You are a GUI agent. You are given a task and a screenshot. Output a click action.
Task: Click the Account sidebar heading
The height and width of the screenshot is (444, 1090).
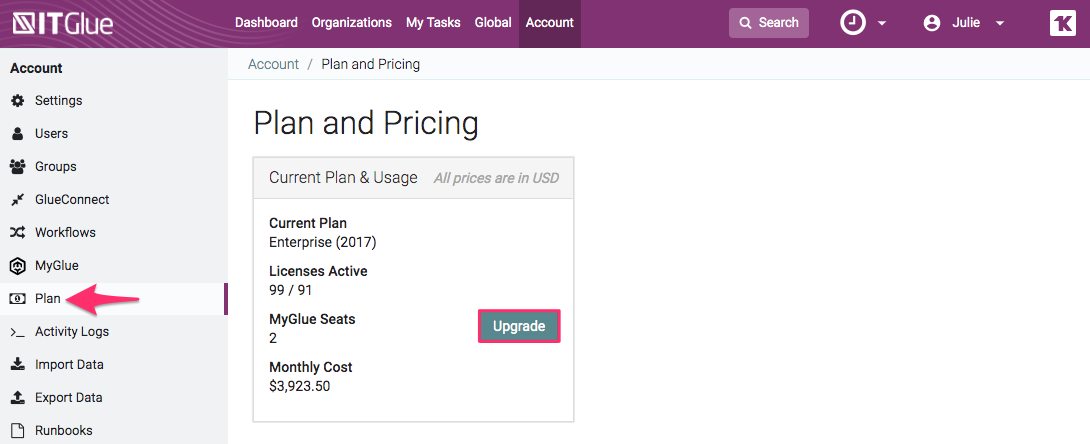point(36,68)
